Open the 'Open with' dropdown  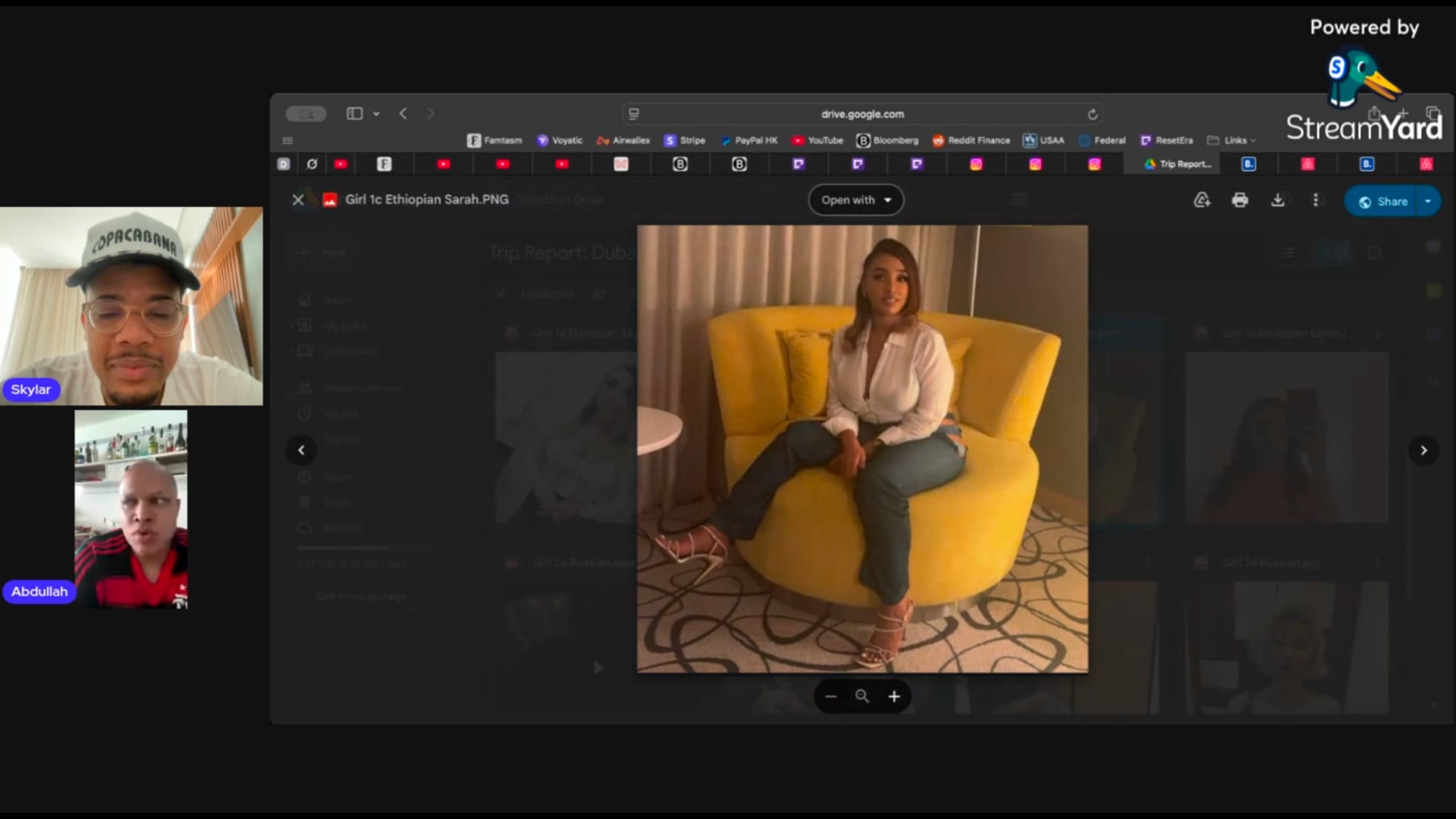(855, 200)
